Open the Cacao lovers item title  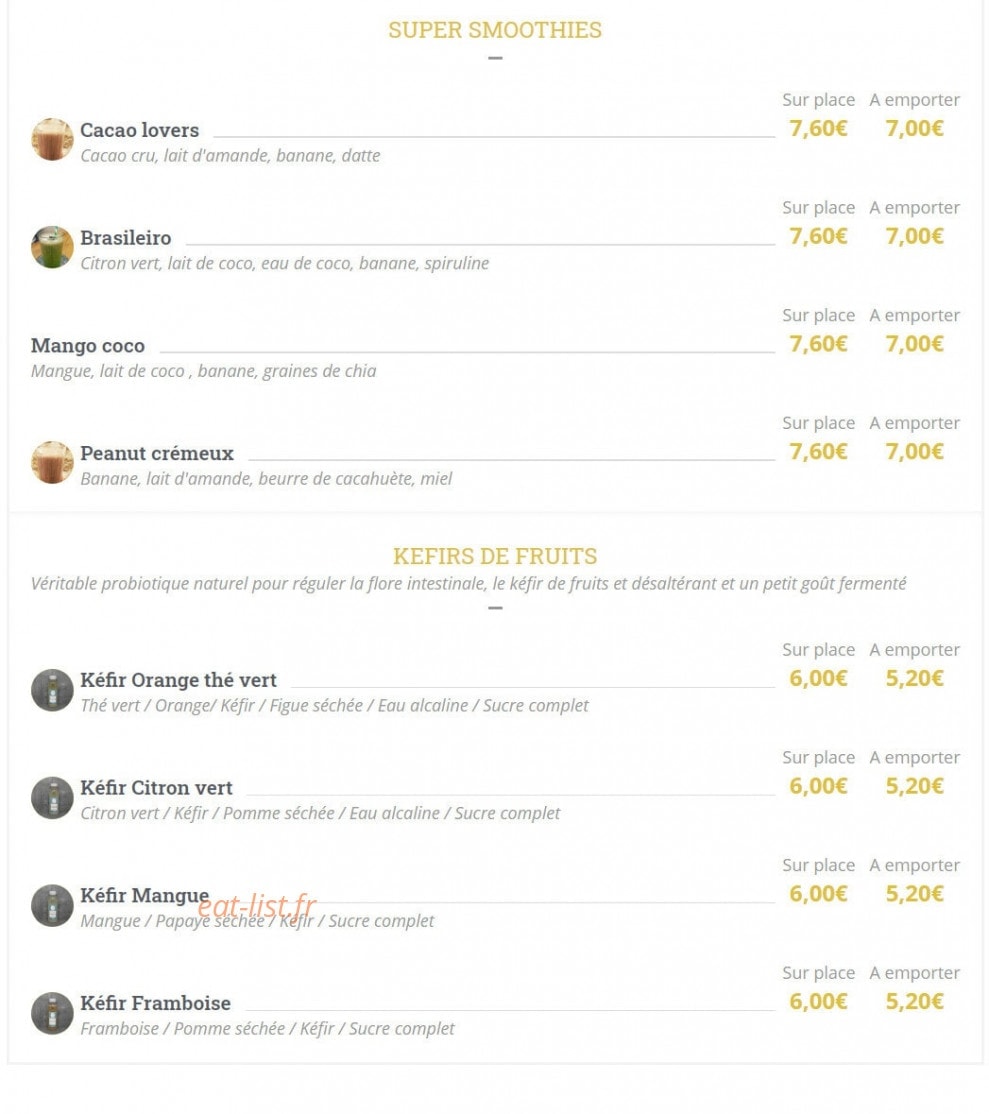tap(139, 130)
